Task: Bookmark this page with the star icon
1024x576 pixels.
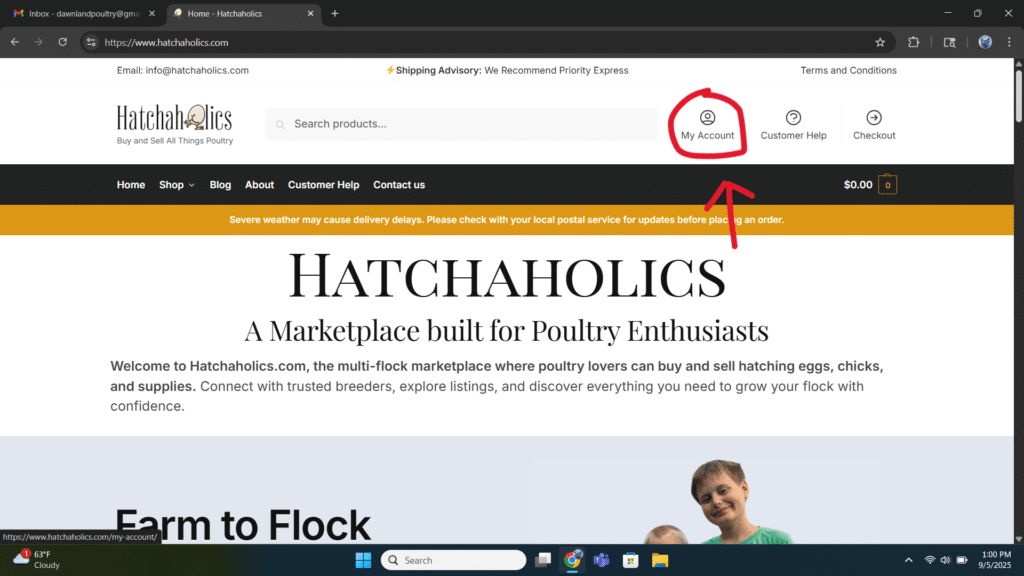Action: tap(880, 42)
